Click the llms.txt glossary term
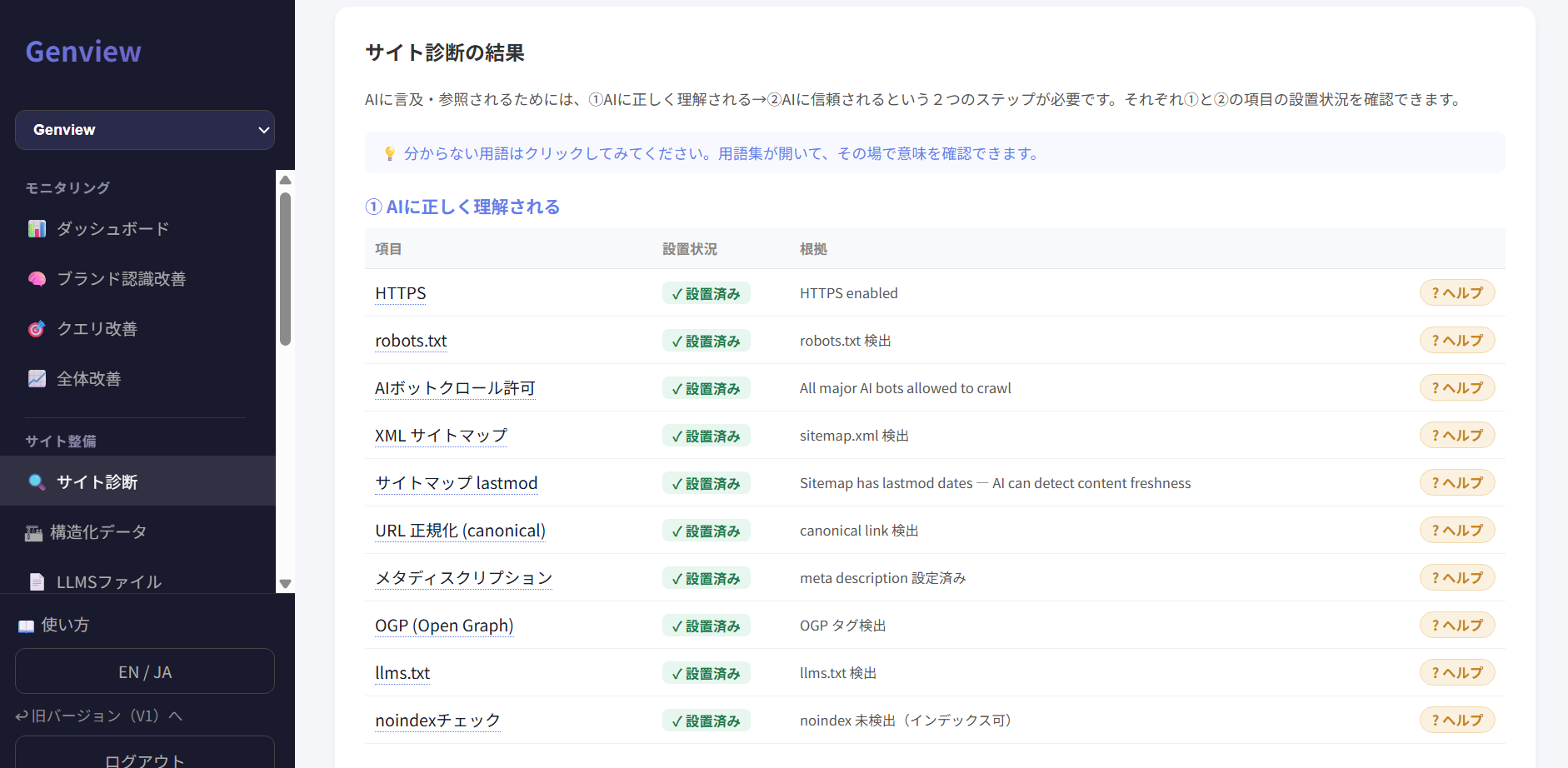 tap(402, 673)
